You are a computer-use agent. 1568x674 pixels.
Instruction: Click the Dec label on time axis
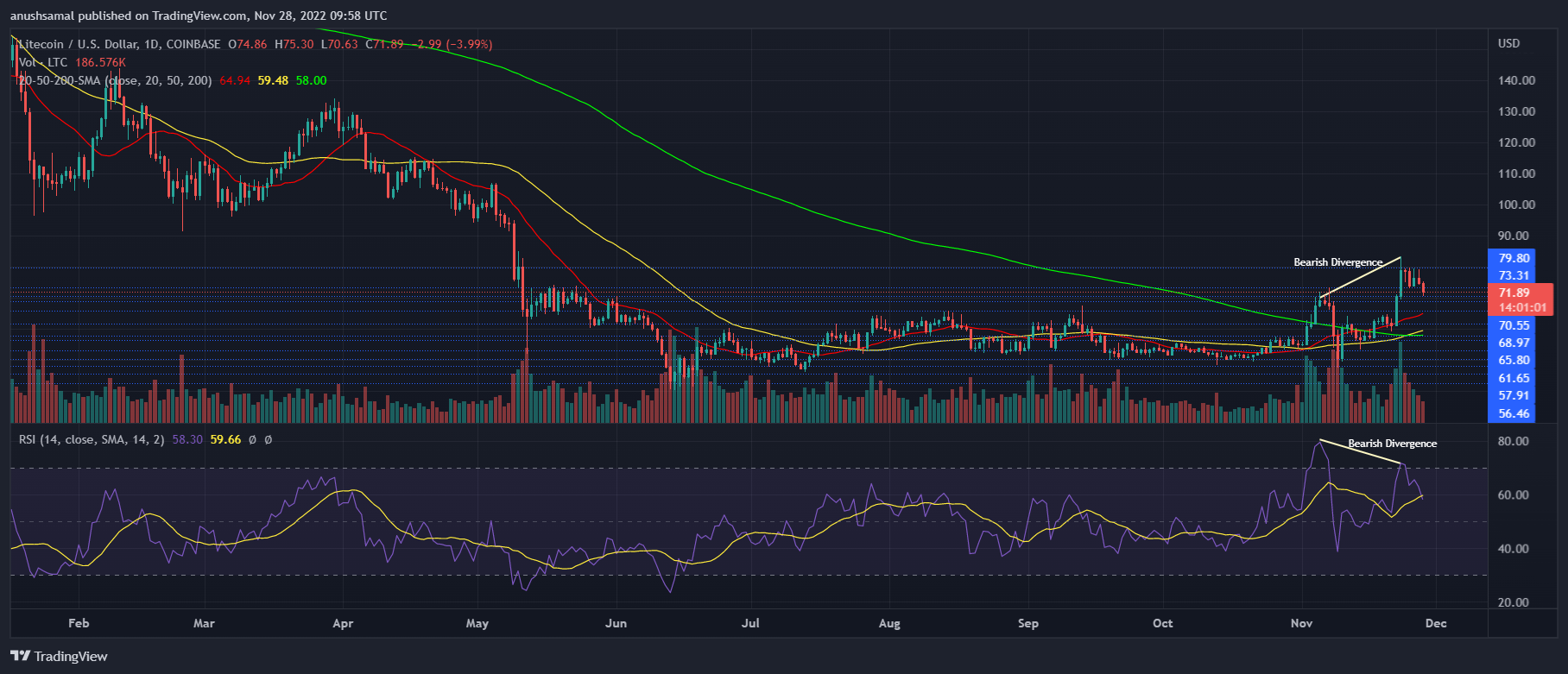[x=1436, y=623]
